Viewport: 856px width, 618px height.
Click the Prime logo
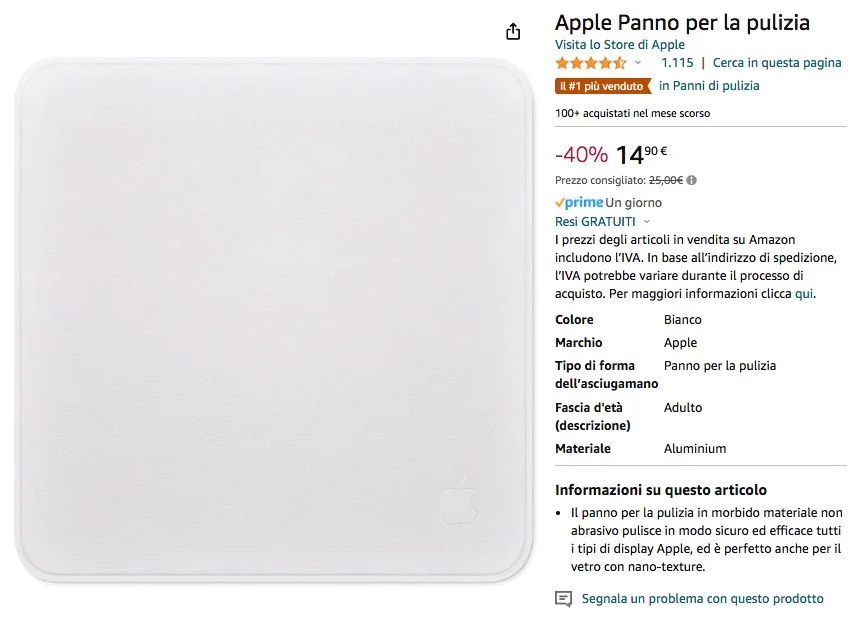tap(580, 203)
